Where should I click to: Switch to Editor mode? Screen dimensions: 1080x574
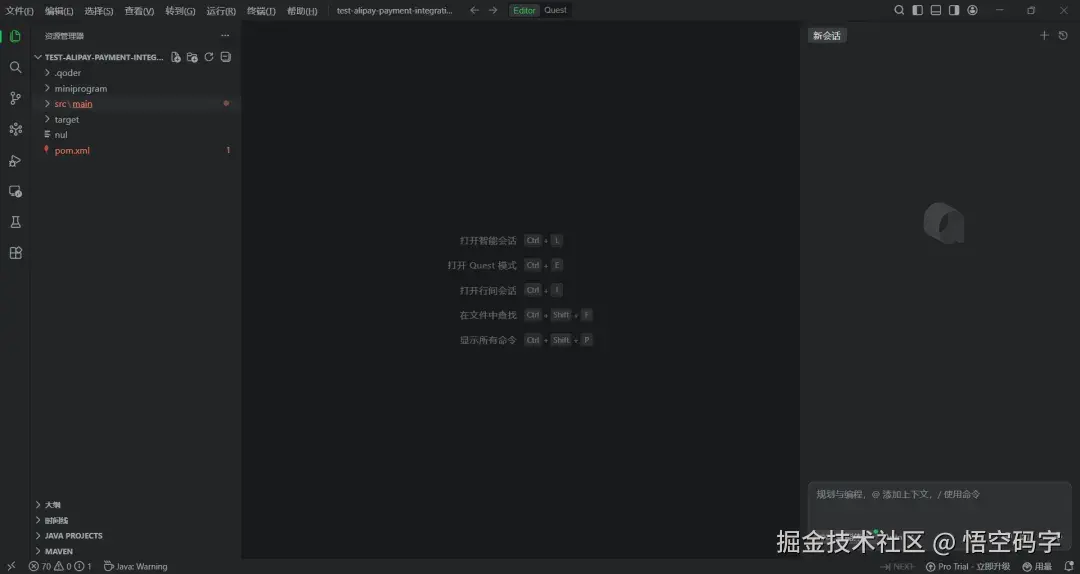[524, 10]
